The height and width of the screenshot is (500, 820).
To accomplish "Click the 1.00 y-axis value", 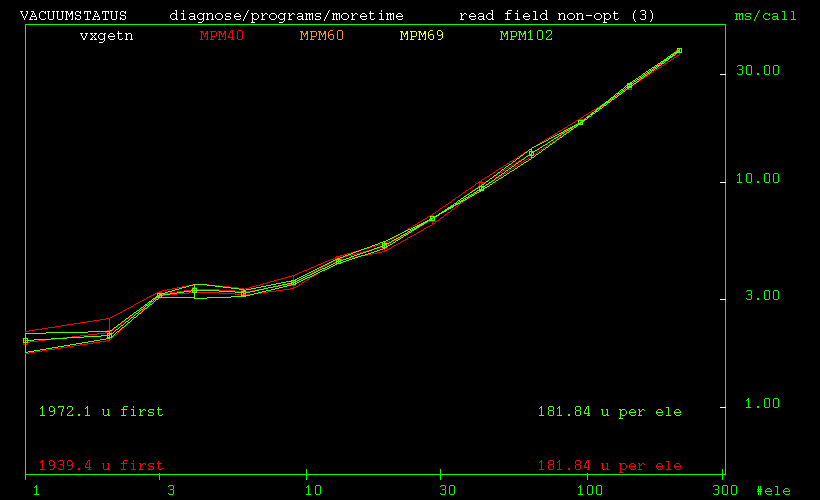I will 762,404.
